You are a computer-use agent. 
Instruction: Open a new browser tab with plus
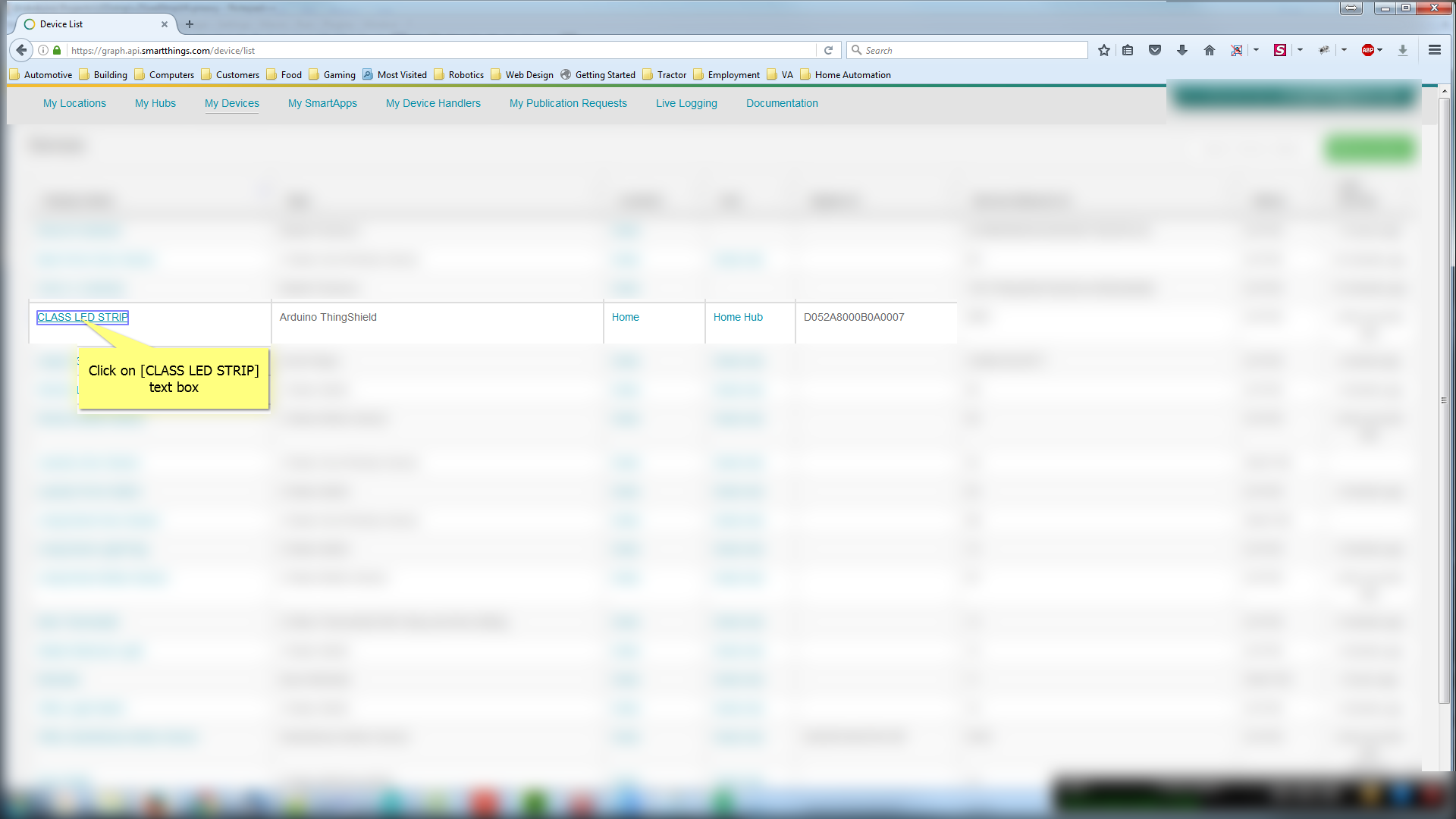[x=190, y=24]
